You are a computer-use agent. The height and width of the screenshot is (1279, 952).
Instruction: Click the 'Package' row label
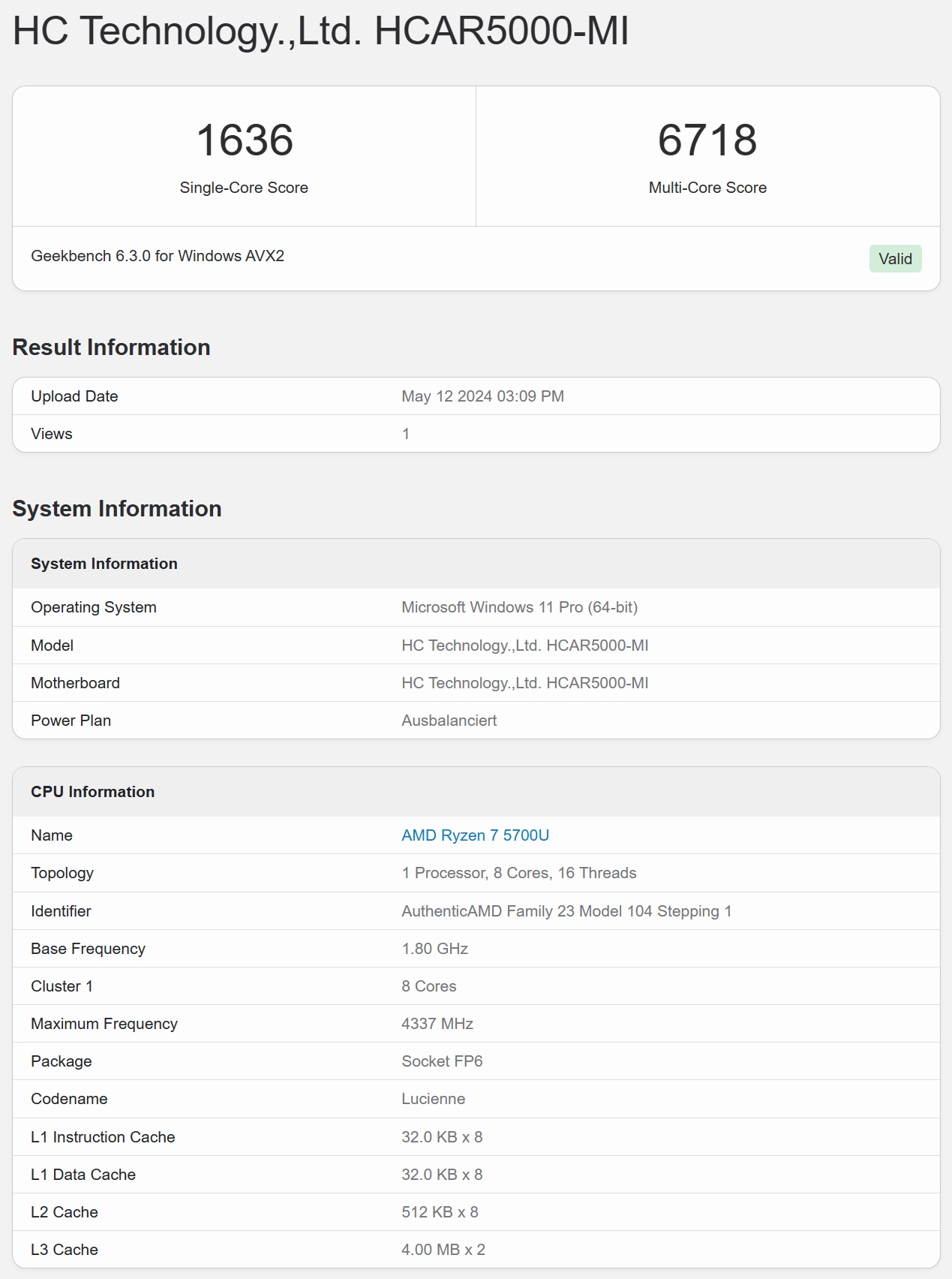pyautogui.click(x=61, y=1061)
